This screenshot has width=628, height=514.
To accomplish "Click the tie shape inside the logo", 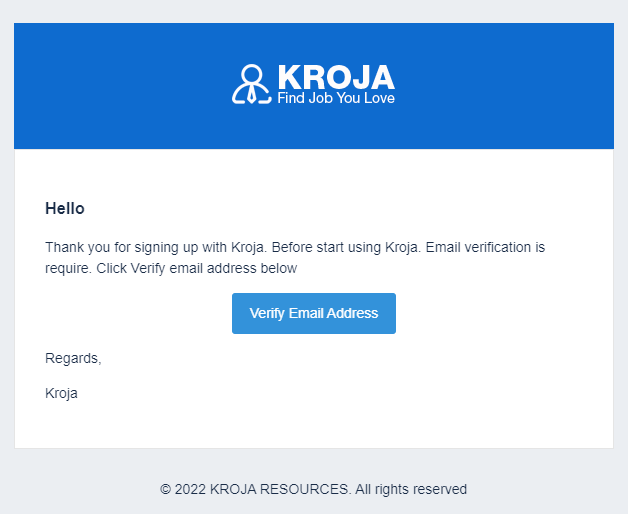I will [x=252, y=94].
